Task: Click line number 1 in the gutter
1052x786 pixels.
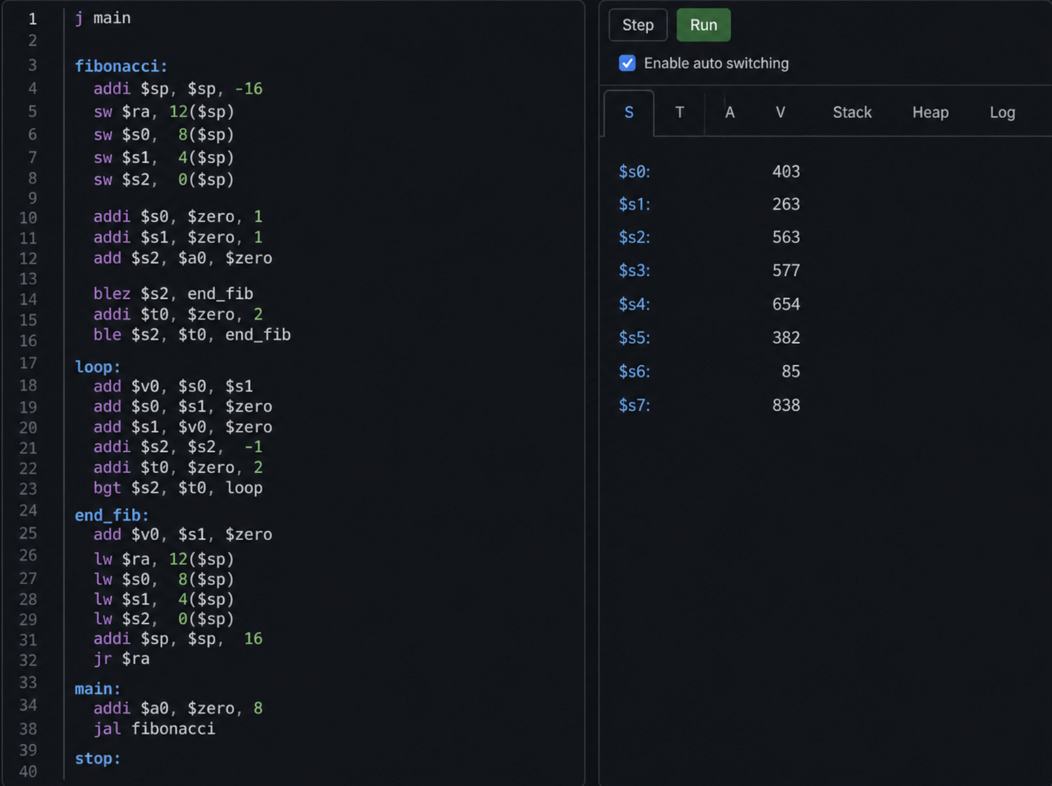Action: pos(32,19)
